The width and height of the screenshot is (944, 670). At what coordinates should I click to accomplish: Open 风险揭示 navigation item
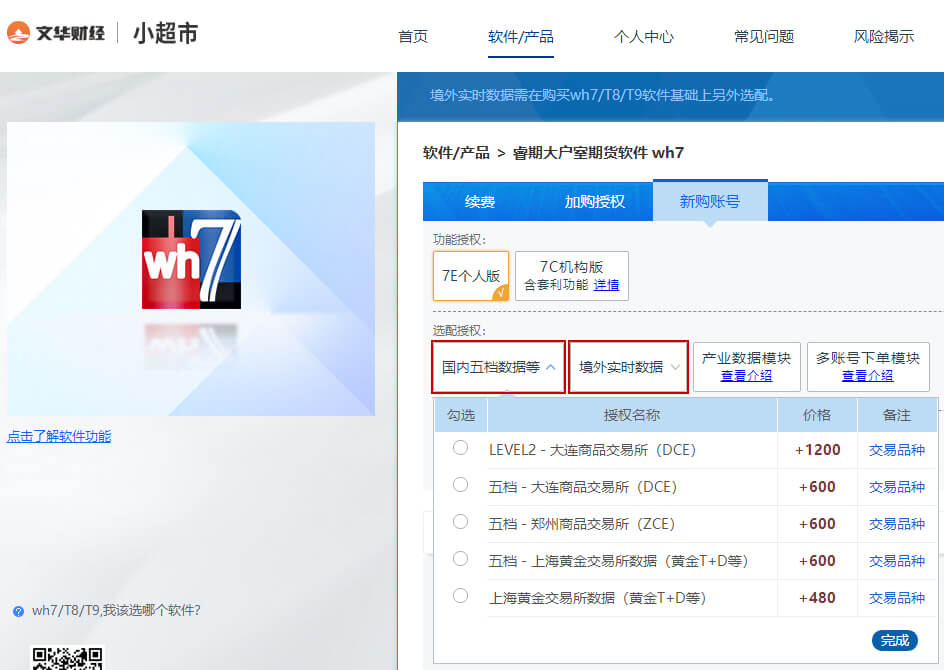884,36
